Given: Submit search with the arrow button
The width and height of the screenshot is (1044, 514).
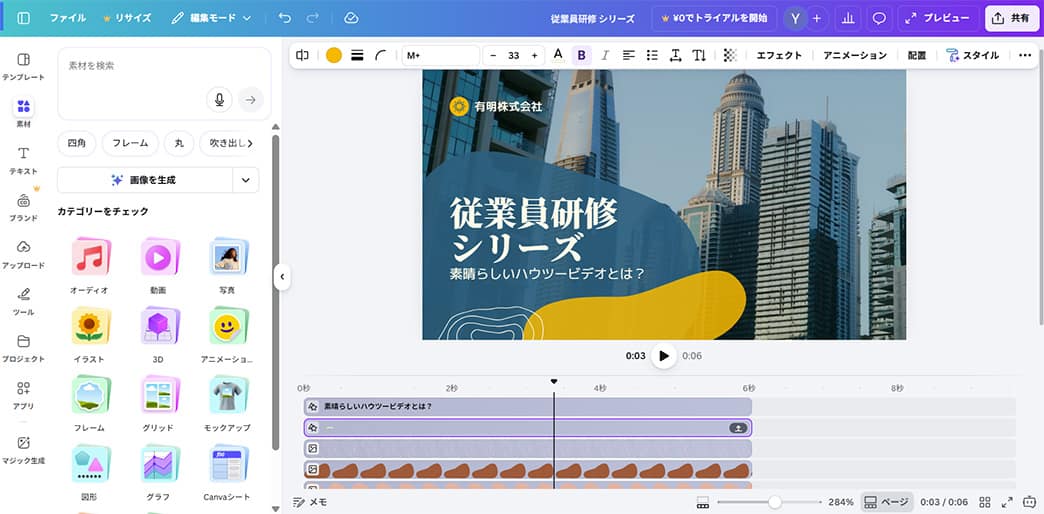Looking at the screenshot, I should [x=250, y=100].
